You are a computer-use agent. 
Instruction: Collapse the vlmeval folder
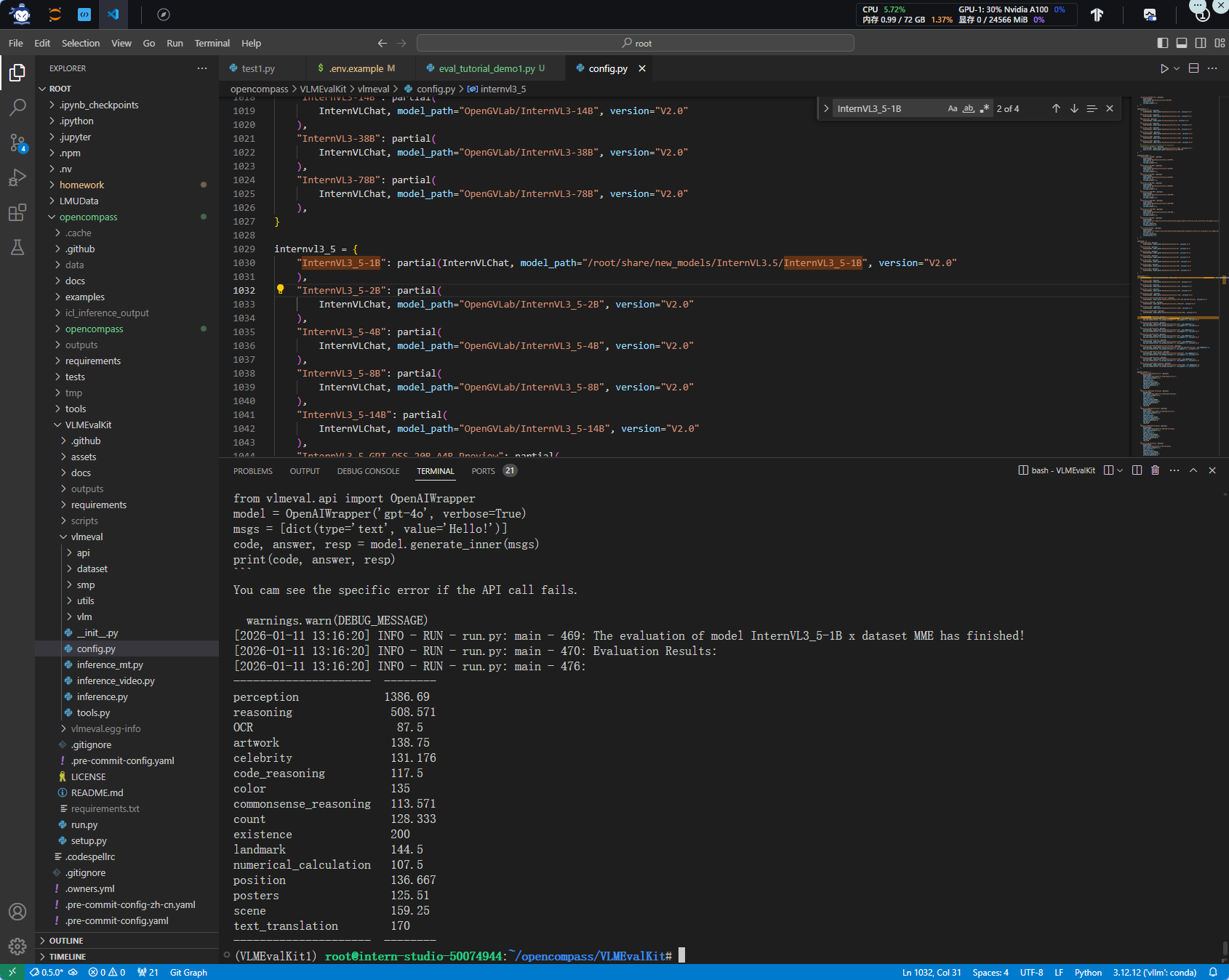(64, 537)
